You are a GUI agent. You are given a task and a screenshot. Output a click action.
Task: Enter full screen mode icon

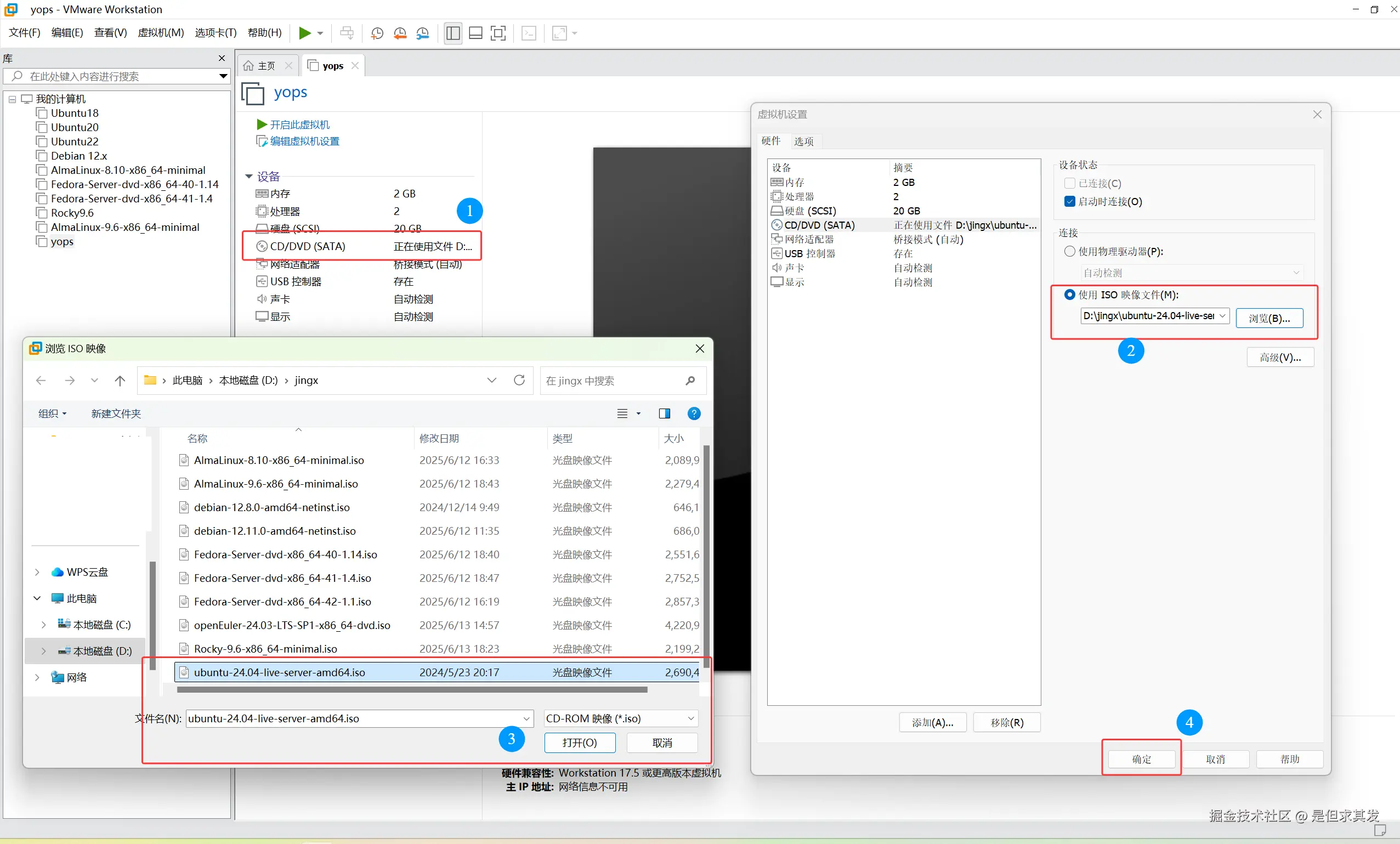pyautogui.click(x=498, y=33)
